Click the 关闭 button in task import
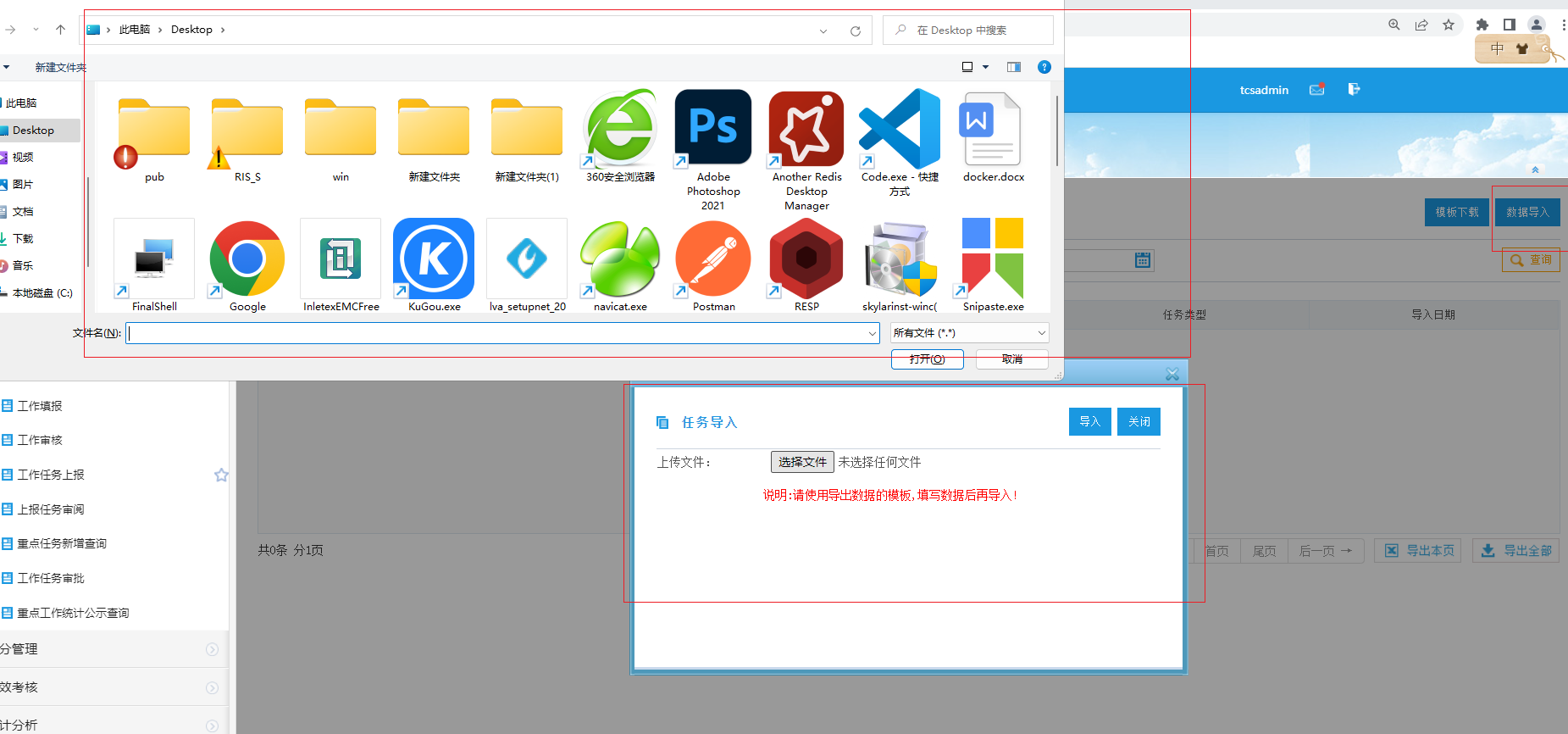 pos(1139,421)
